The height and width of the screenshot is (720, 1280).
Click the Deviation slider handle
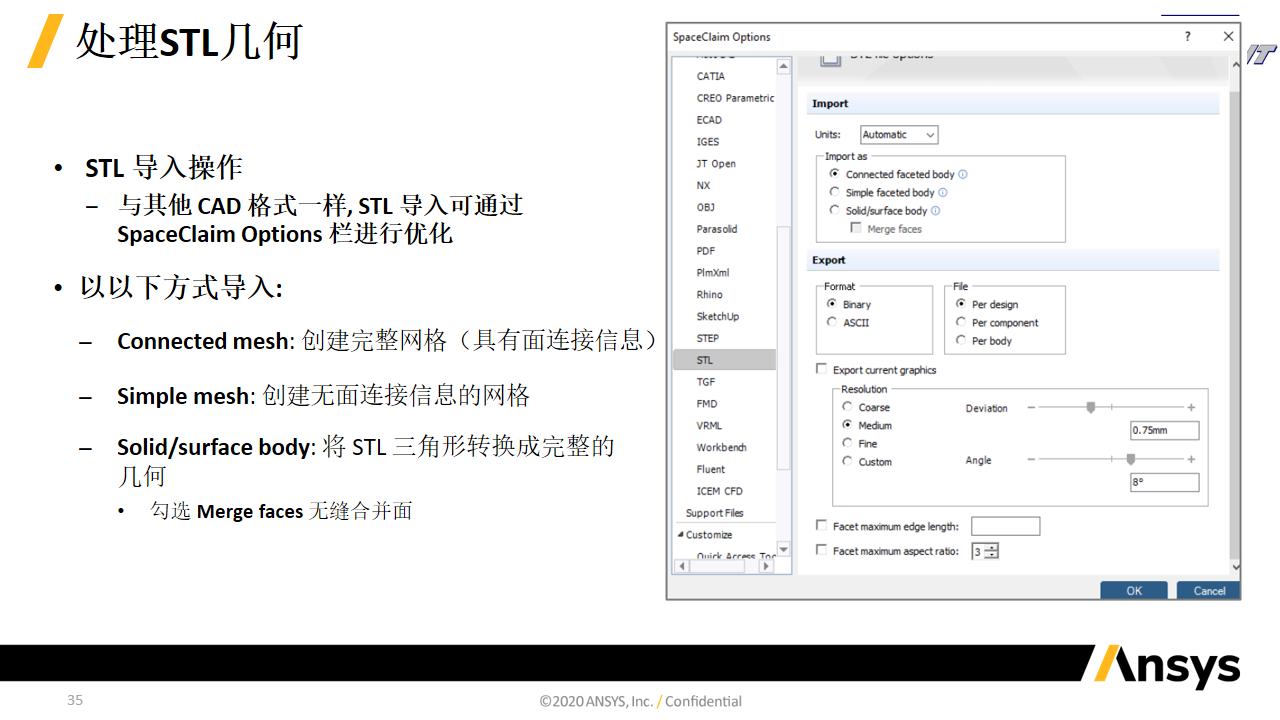coord(1091,407)
